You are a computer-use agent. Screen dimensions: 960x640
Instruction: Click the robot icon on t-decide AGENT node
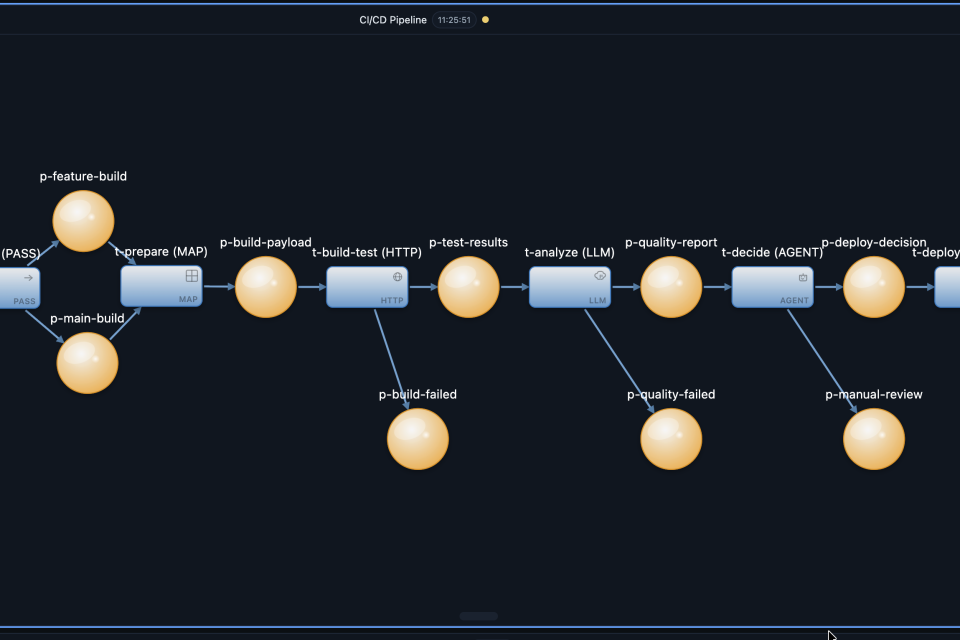(x=802, y=277)
